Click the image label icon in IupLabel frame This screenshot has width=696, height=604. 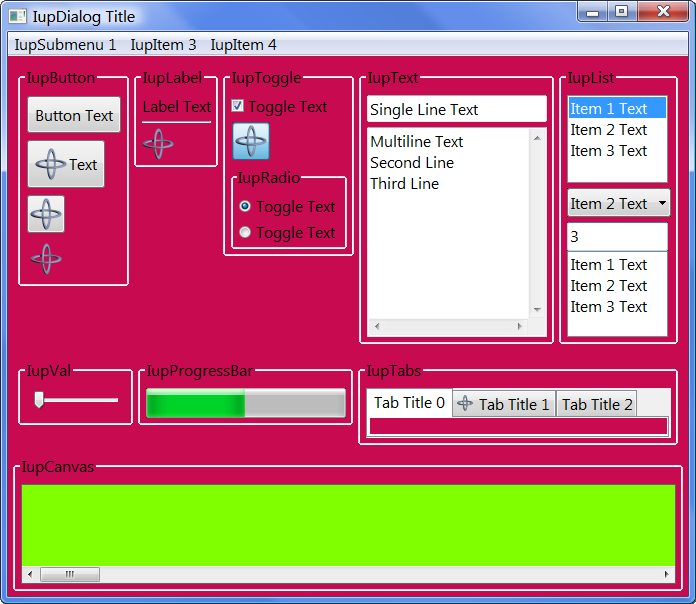tap(158, 144)
